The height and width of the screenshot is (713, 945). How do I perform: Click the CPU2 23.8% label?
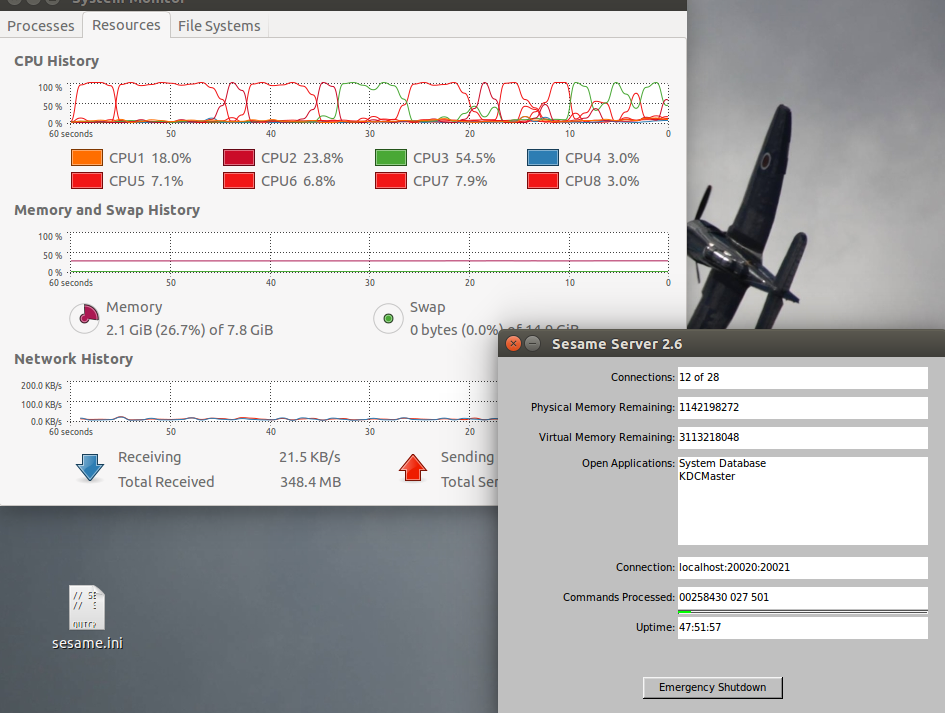(x=302, y=158)
